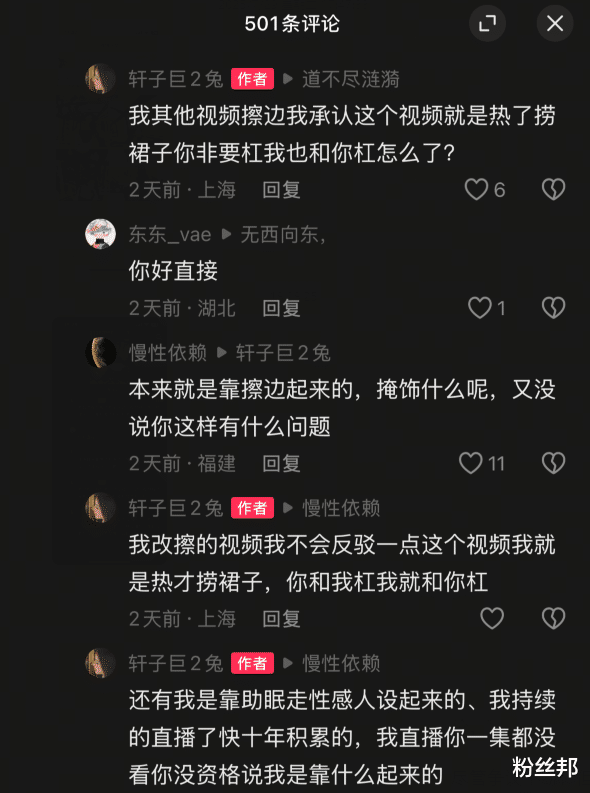Reply to the first comment from 上海

pos(281,190)
